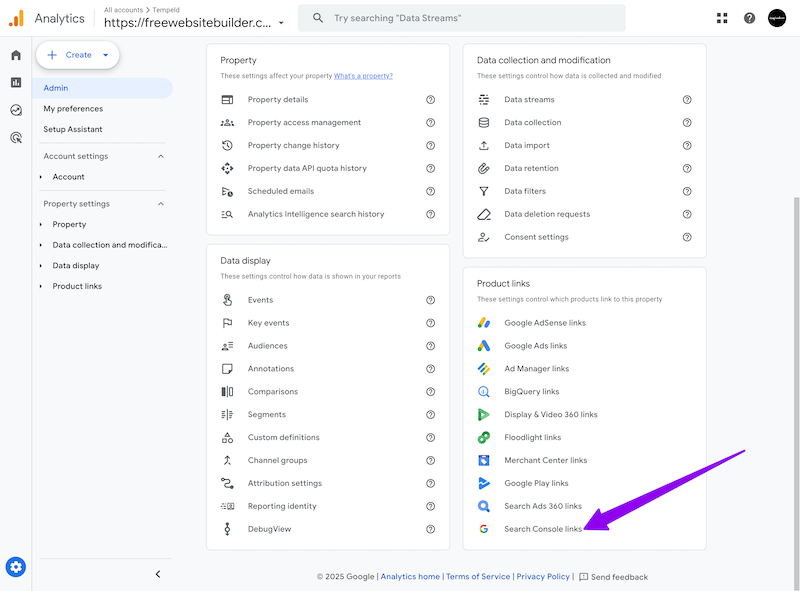Click the search field
The width and height of the screenshot is (800, 591).
click(461, 18)
